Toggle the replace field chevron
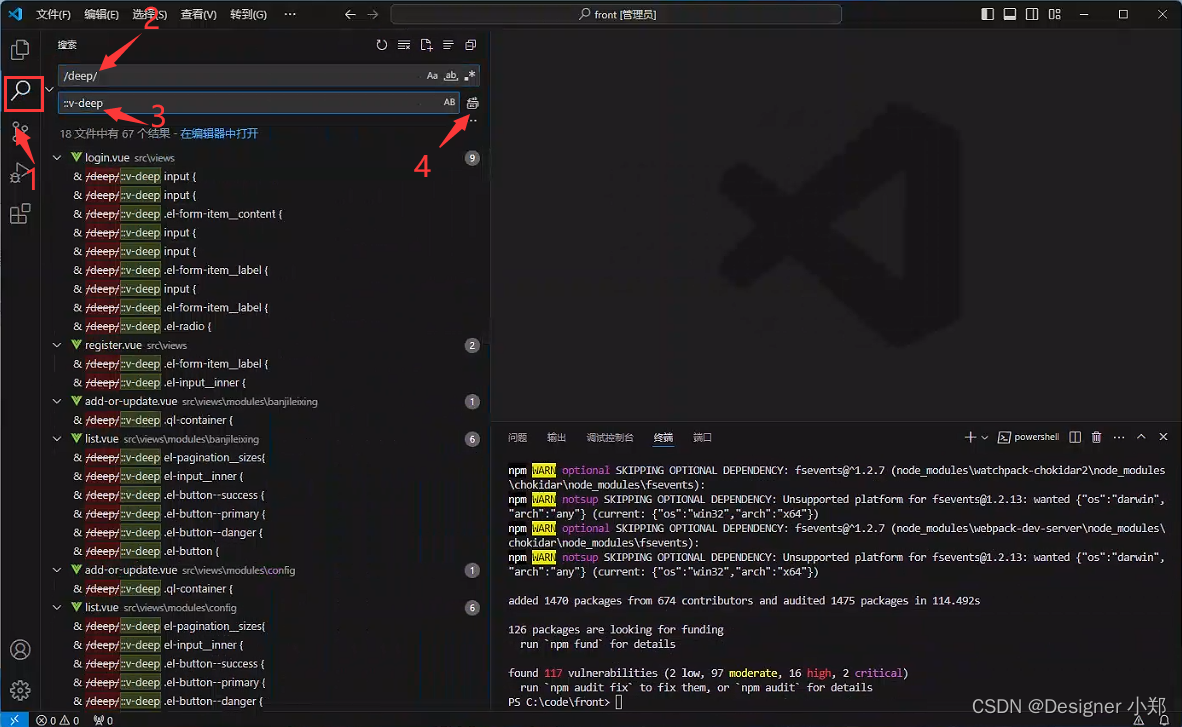Image resolution: width=1182 pixels, height=727 pixels. coord(49,89)
